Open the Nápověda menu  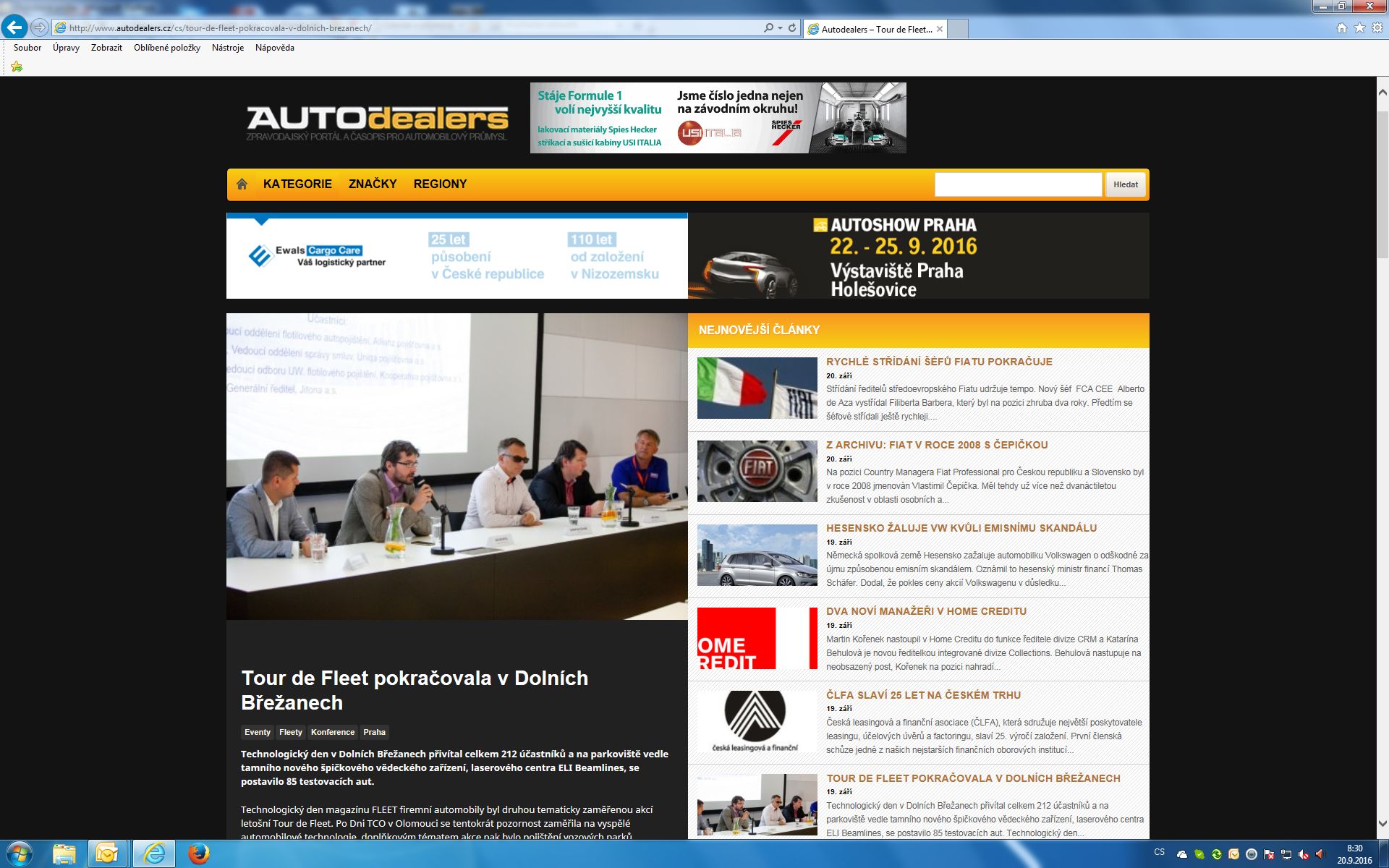pyautogui.click(x=275, y=48)
